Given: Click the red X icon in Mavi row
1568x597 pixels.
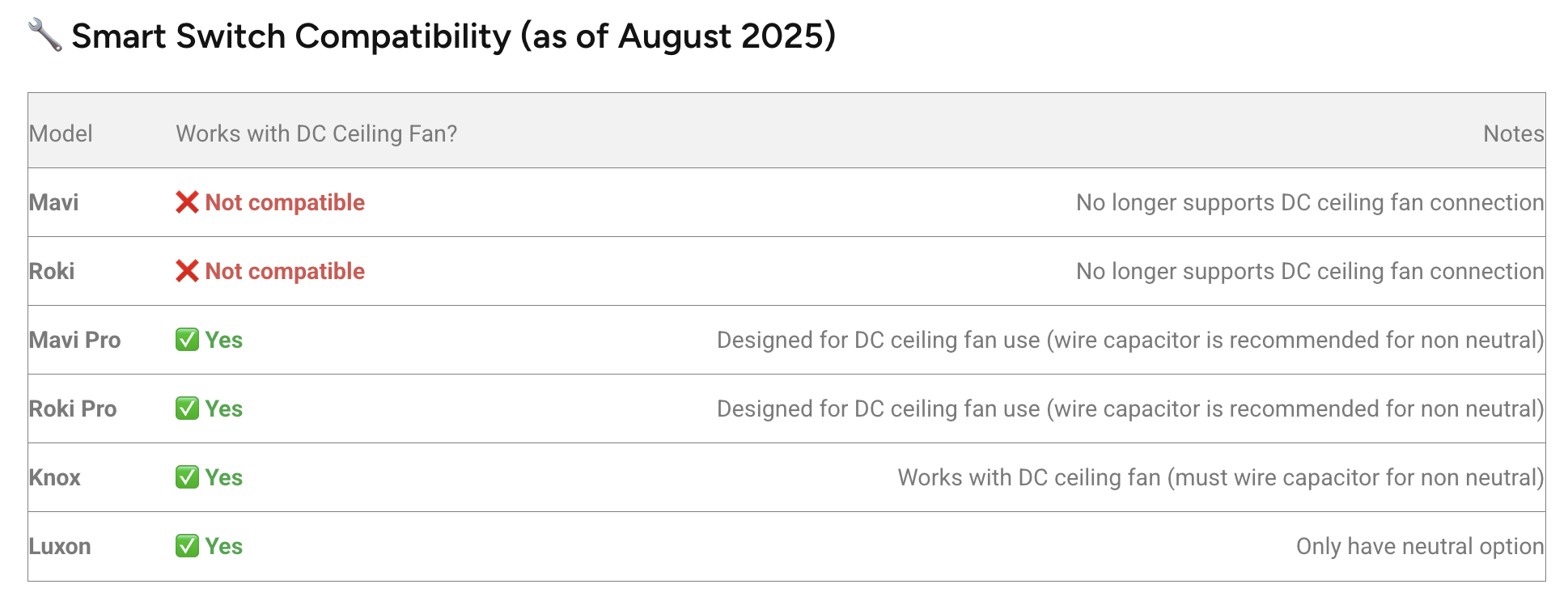Looking at the screenshot, I should click(187, 202).
